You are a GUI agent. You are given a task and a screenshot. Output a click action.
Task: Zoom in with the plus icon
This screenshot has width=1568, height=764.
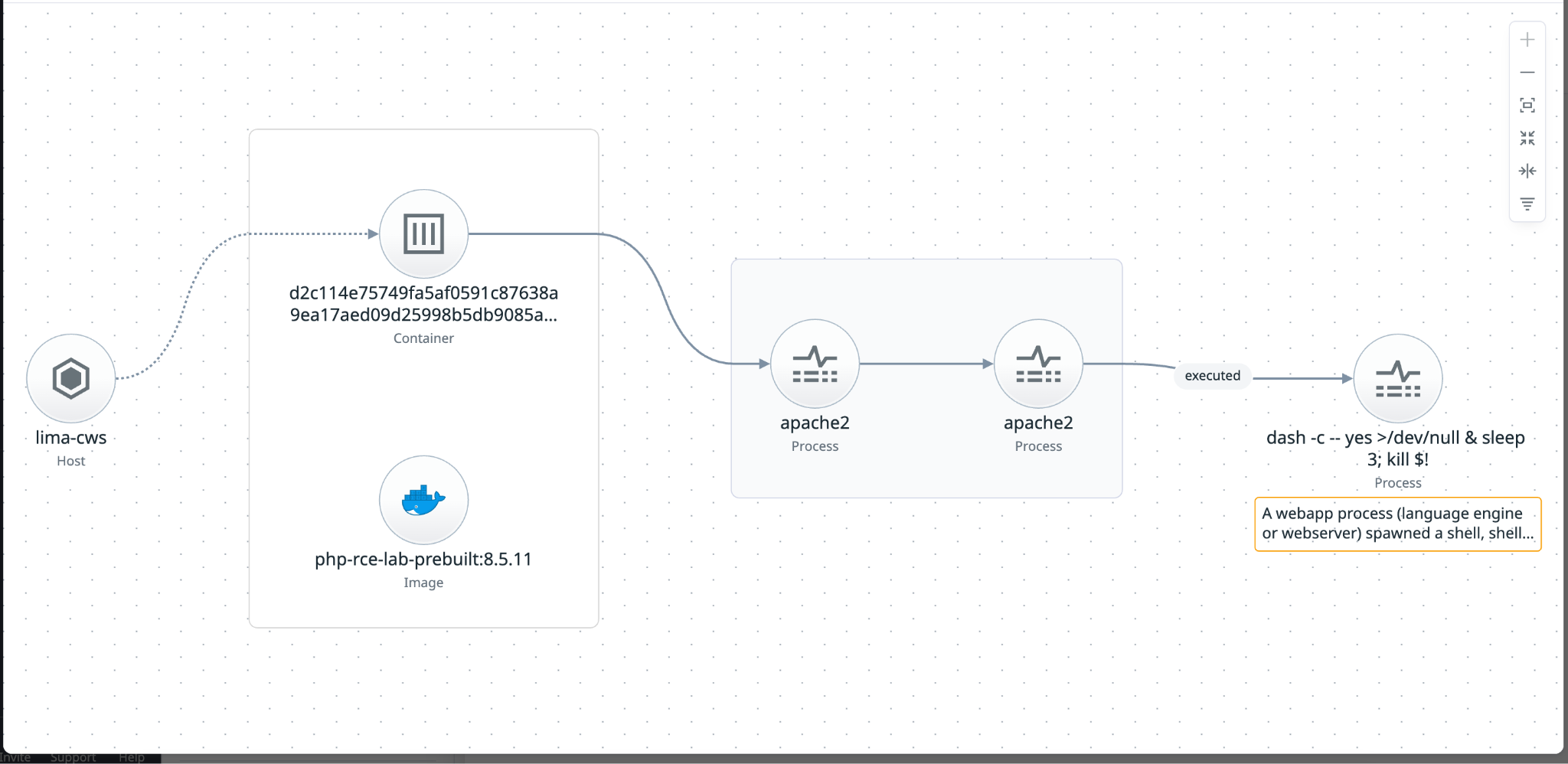coord(1527,40)
